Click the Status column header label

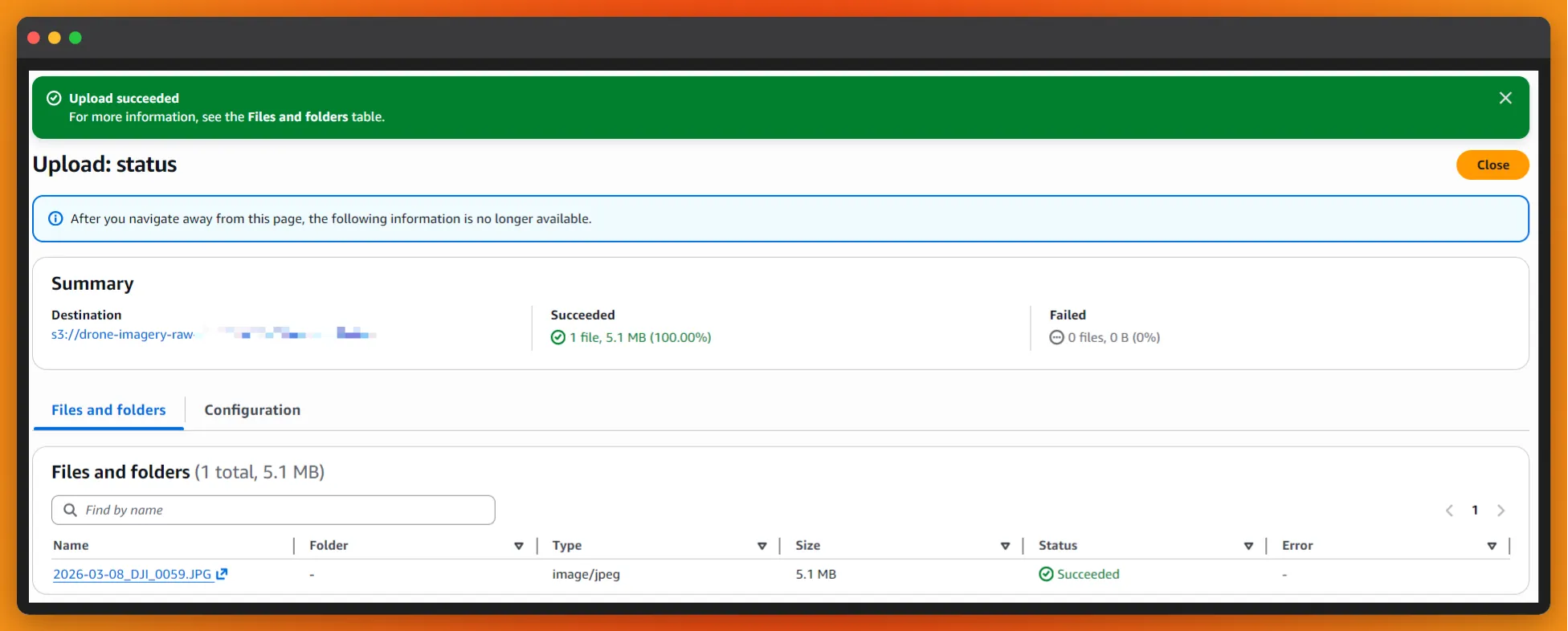tap(1058, 546)
